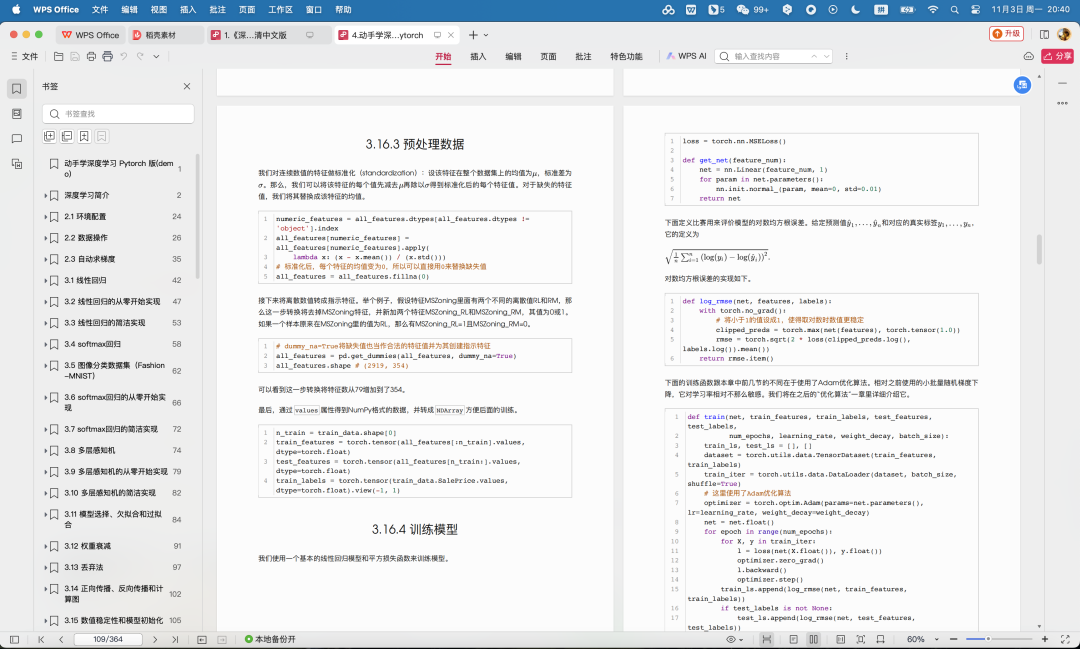This screenshot has width=1080, height=649.
Task: Click the blue floating translate-convert icon
Action: click(x=1022, y=85)
